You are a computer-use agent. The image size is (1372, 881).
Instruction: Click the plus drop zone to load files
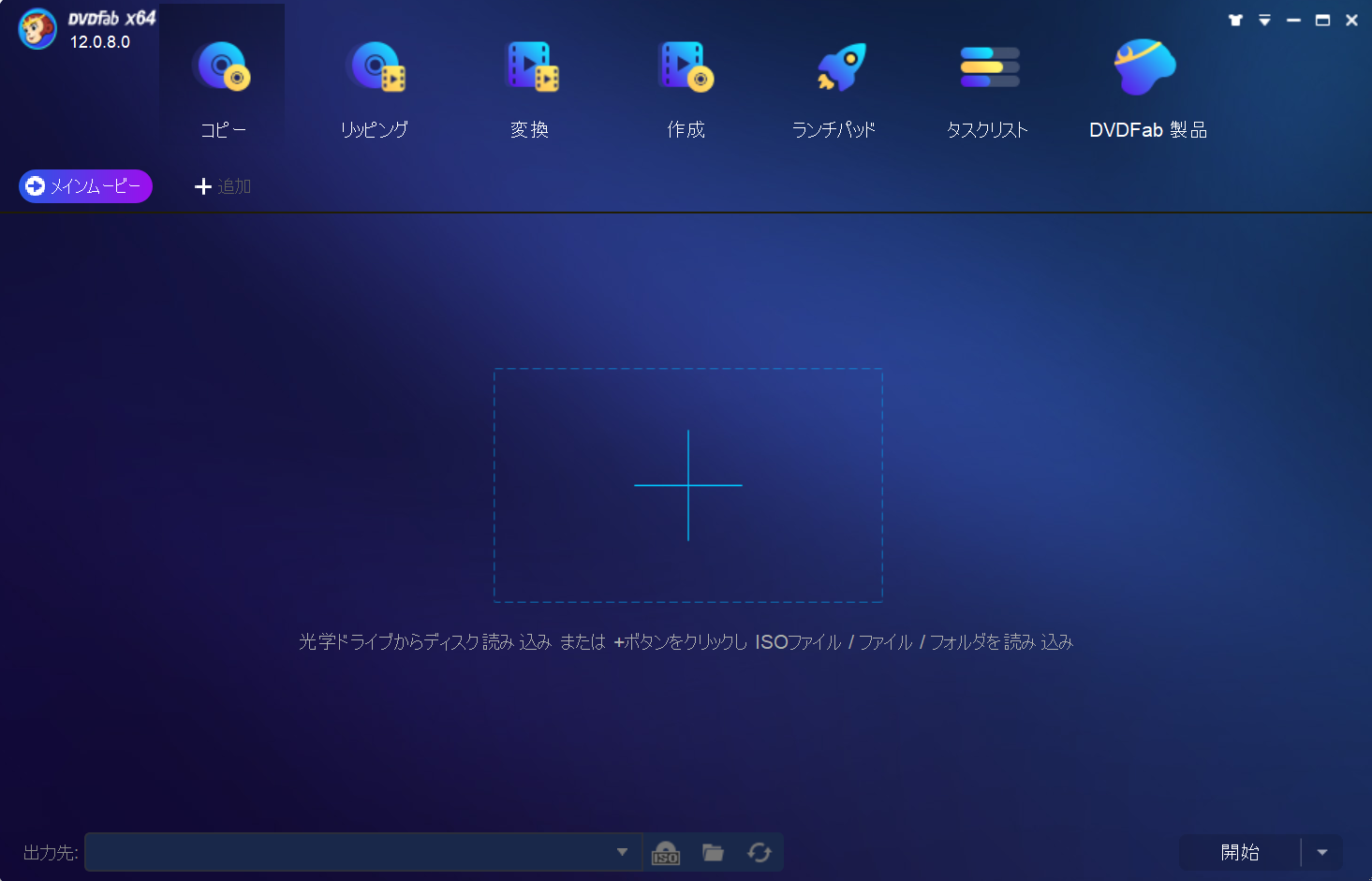pyautogui.click(x=688, y=486)
